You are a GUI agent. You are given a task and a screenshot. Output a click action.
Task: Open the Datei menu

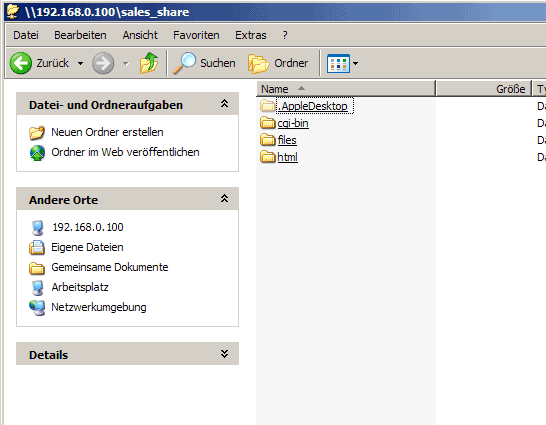pos(26,35)
